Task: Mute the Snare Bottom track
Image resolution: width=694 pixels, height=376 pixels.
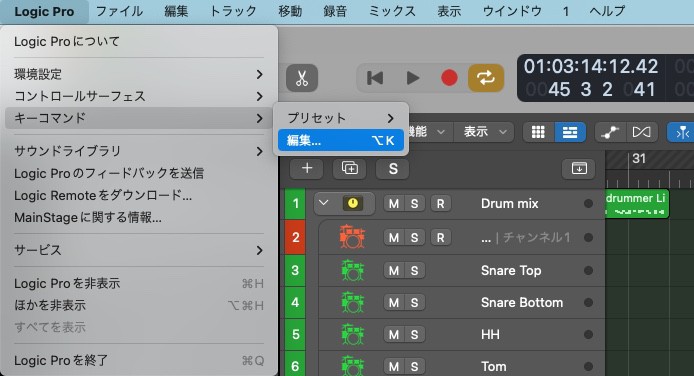Action: [x=393, y=303]
